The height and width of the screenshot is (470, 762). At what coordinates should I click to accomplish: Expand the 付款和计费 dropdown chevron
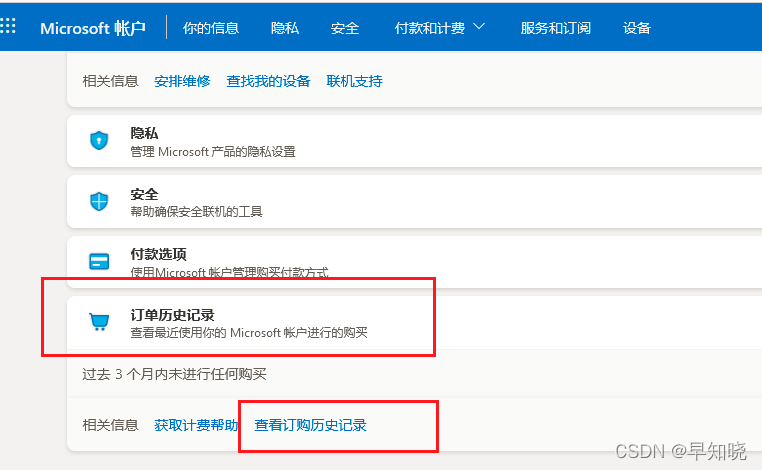[x=479, y=27]
